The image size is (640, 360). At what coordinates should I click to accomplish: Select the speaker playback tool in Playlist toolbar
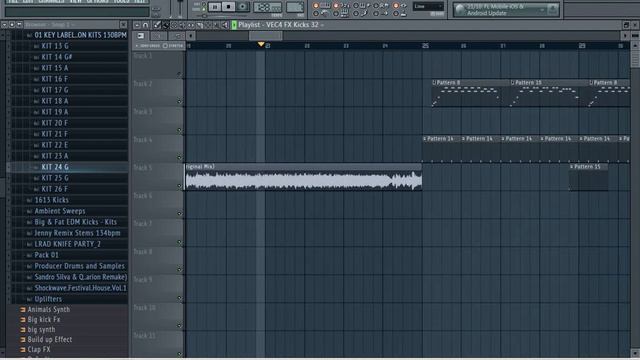pos(225,25)
